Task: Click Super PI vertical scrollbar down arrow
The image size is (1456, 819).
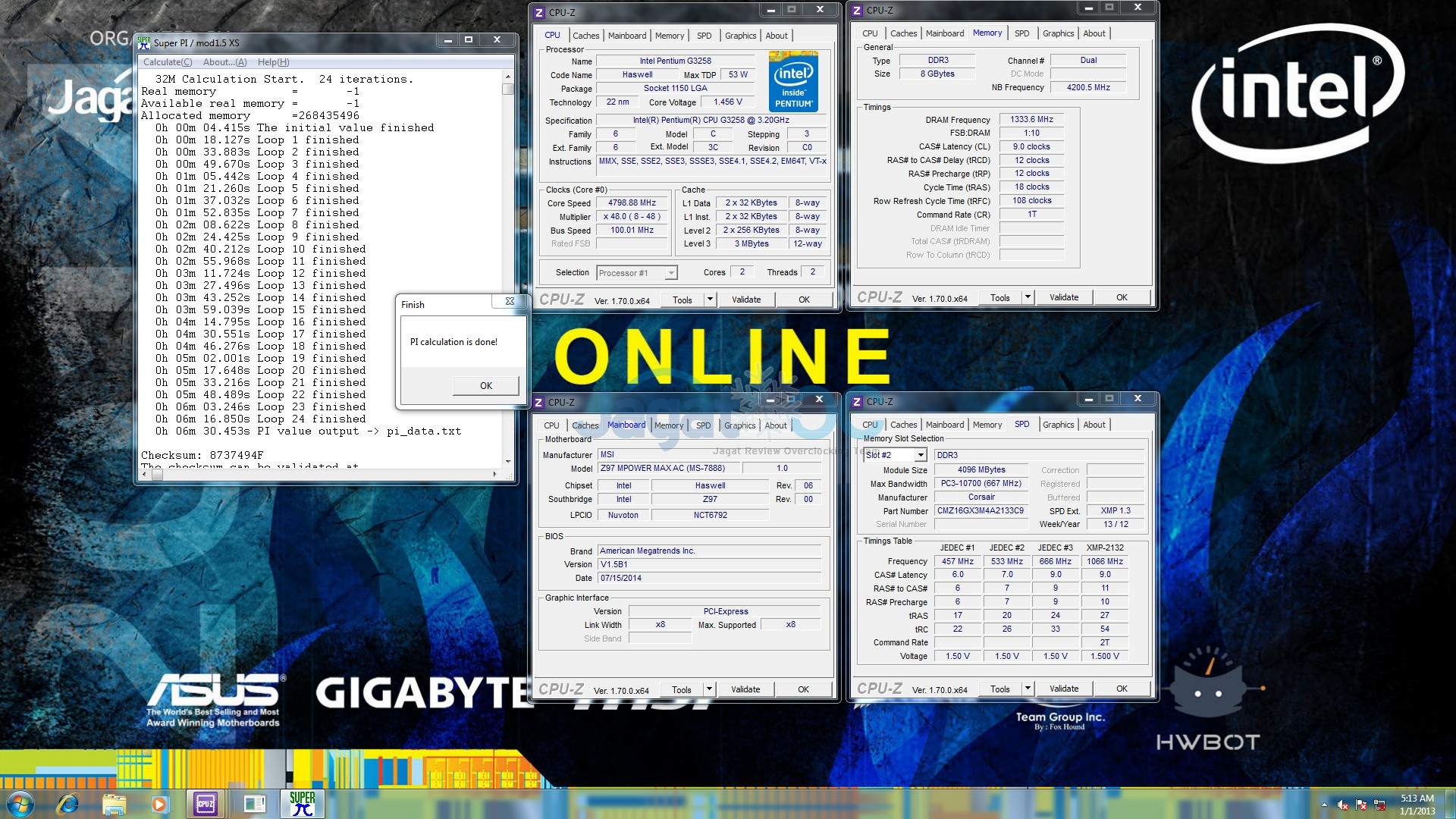Action: coord(508,461)
